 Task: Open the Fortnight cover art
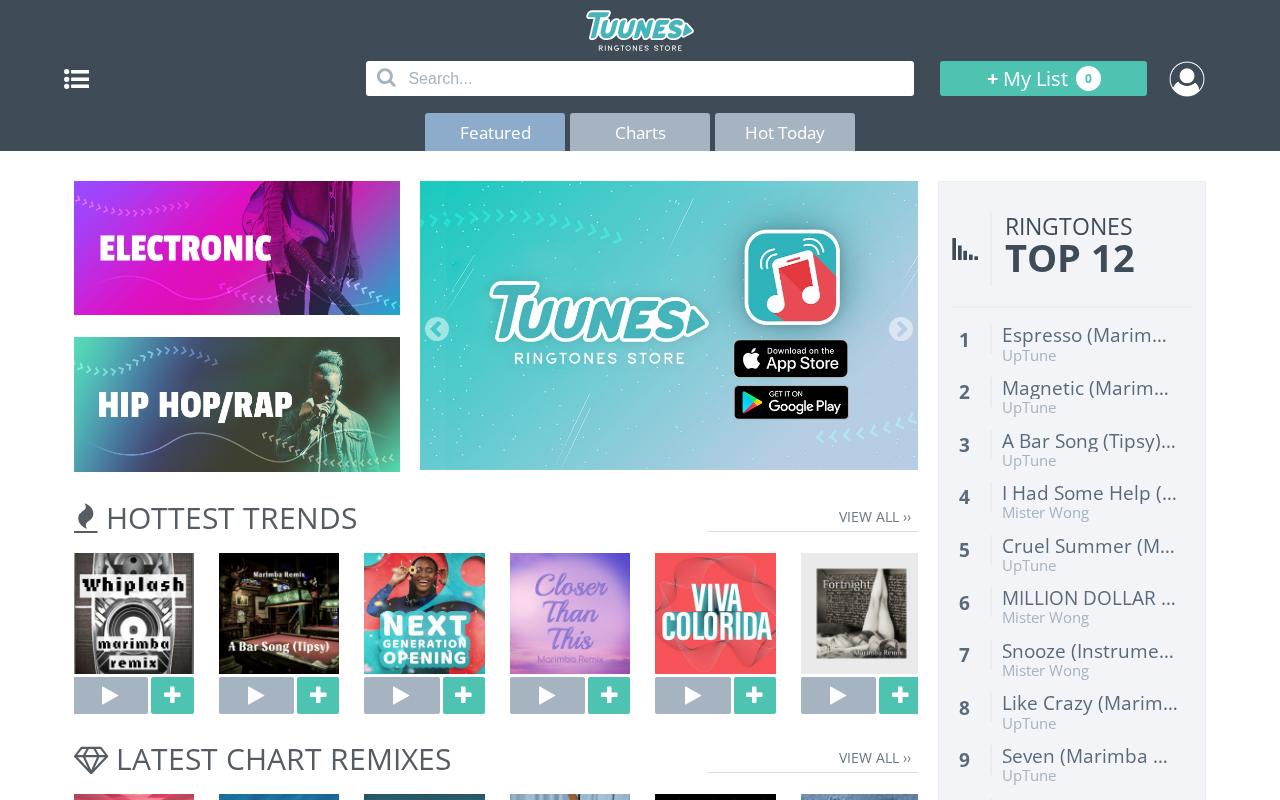click(859, 613)
